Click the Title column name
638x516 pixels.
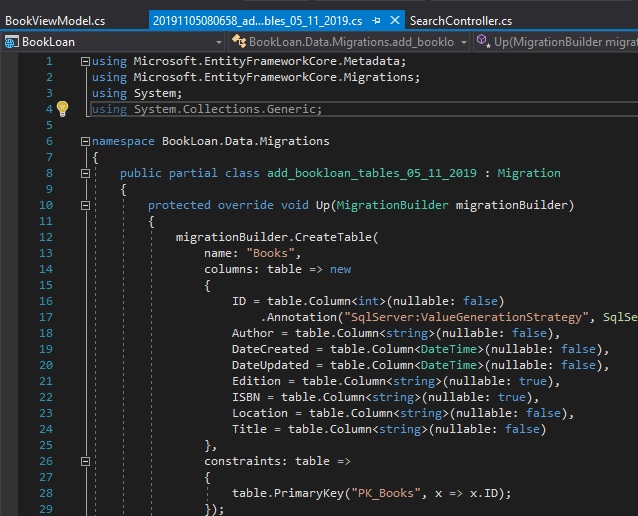tap(249, 429)
